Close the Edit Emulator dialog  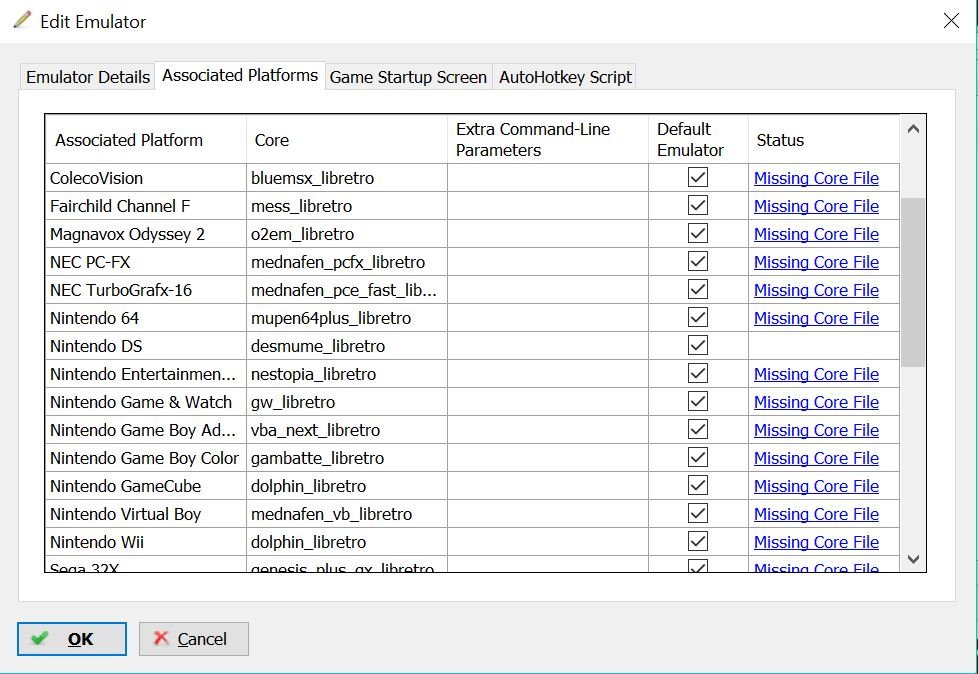point(951,21)
